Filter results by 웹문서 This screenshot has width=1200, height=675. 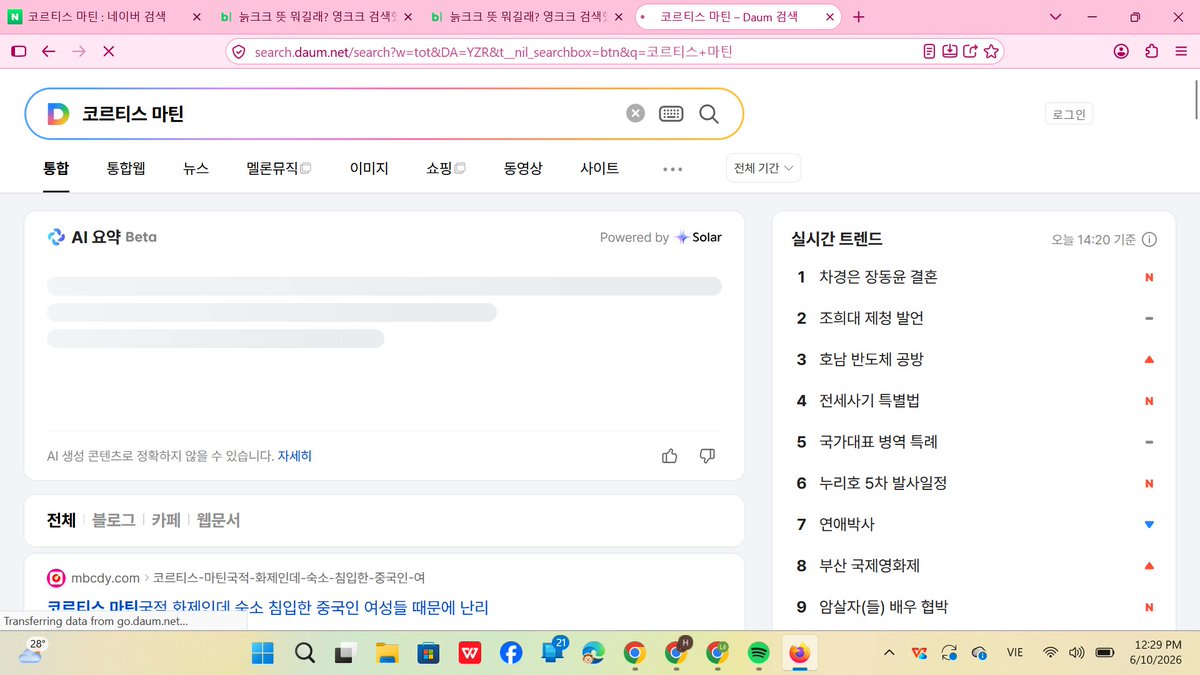pyautogui.click(x=218, y=520)
